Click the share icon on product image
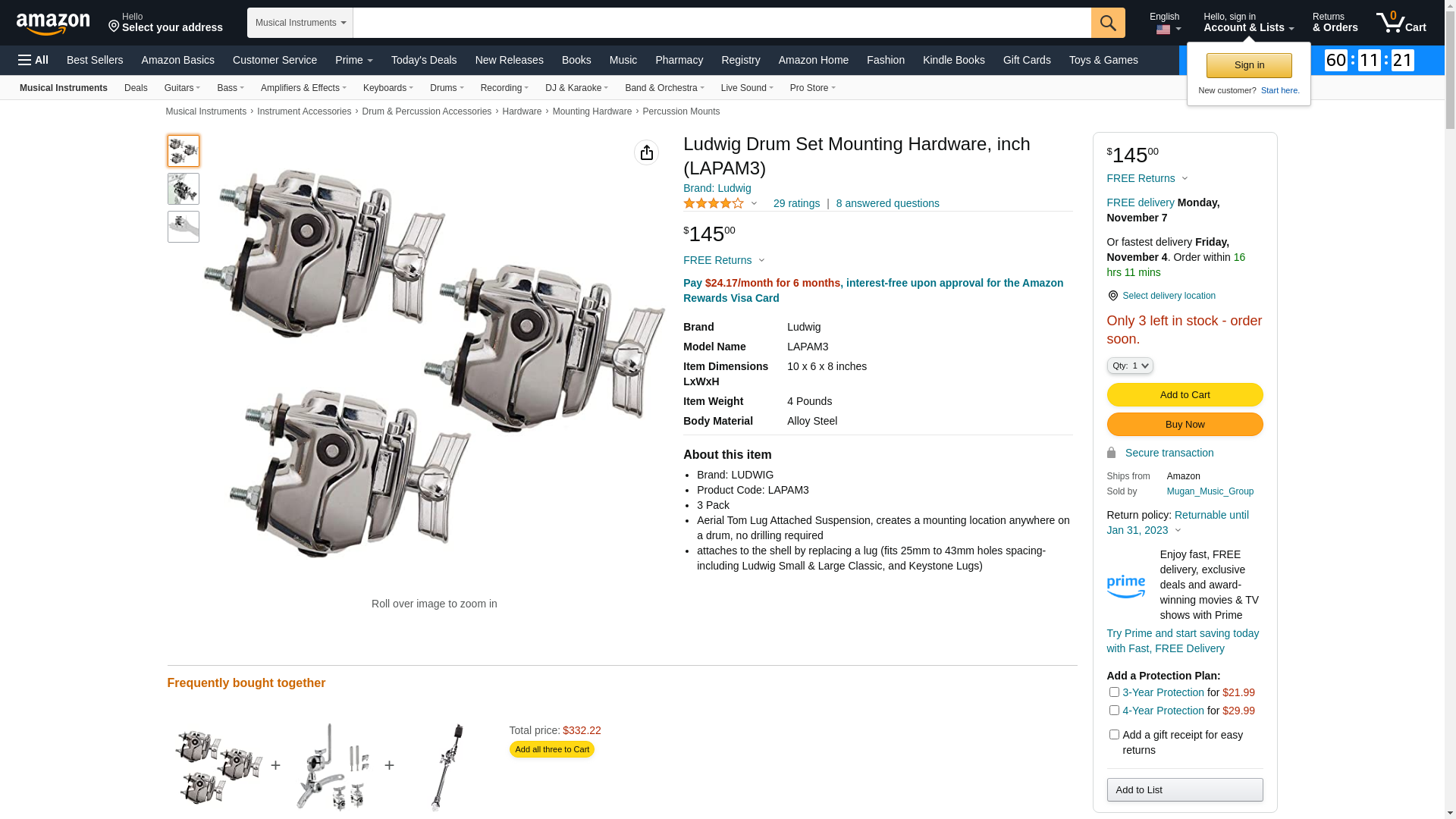 tap(646, 152)
